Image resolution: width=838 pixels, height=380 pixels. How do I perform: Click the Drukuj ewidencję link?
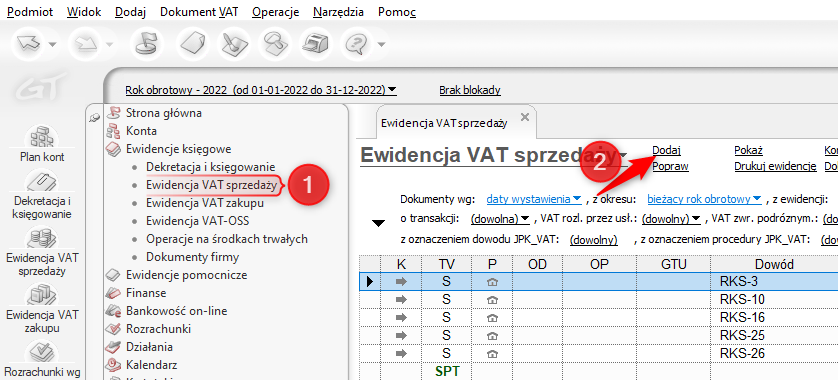pyautogui.click(x=775, y=166)
